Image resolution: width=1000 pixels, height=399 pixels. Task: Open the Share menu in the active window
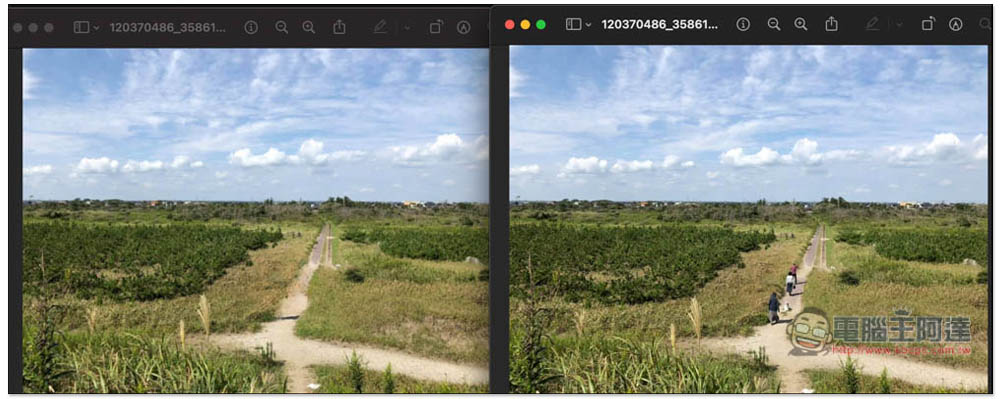(x=832, y=24)
